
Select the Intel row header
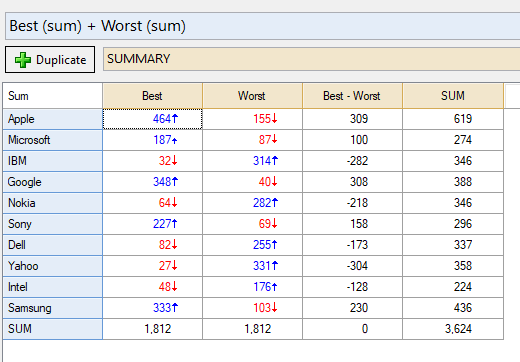53,287
